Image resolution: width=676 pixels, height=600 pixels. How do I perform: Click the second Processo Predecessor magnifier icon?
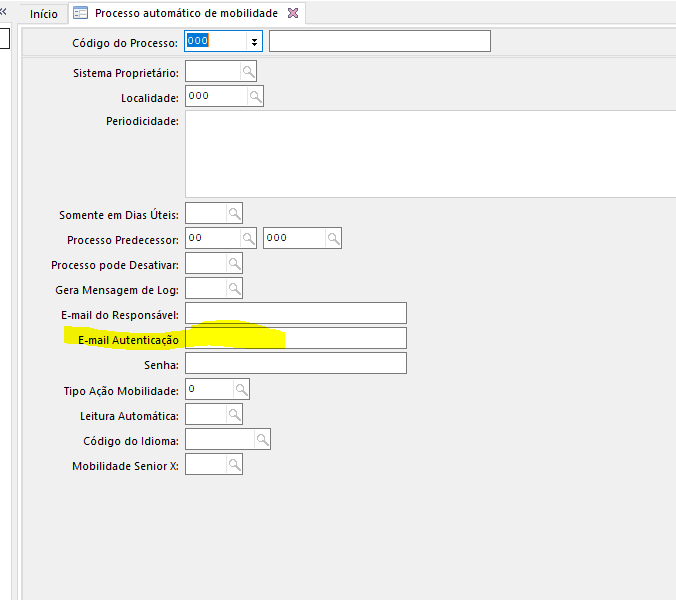(x=334, y=238)
